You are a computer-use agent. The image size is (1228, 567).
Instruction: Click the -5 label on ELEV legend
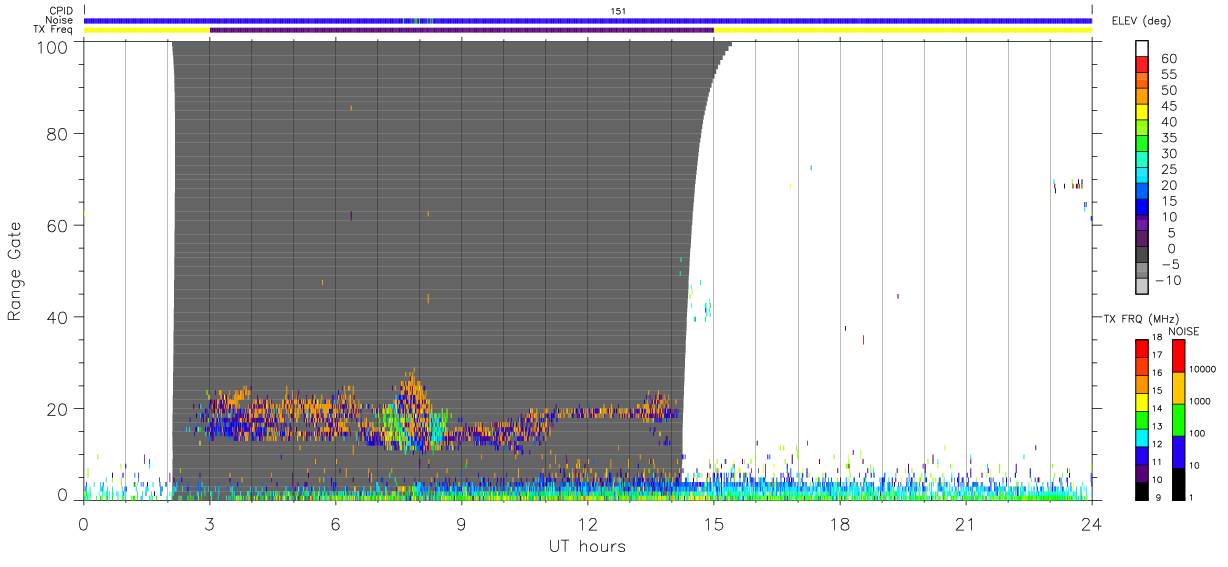point(1171,264)
